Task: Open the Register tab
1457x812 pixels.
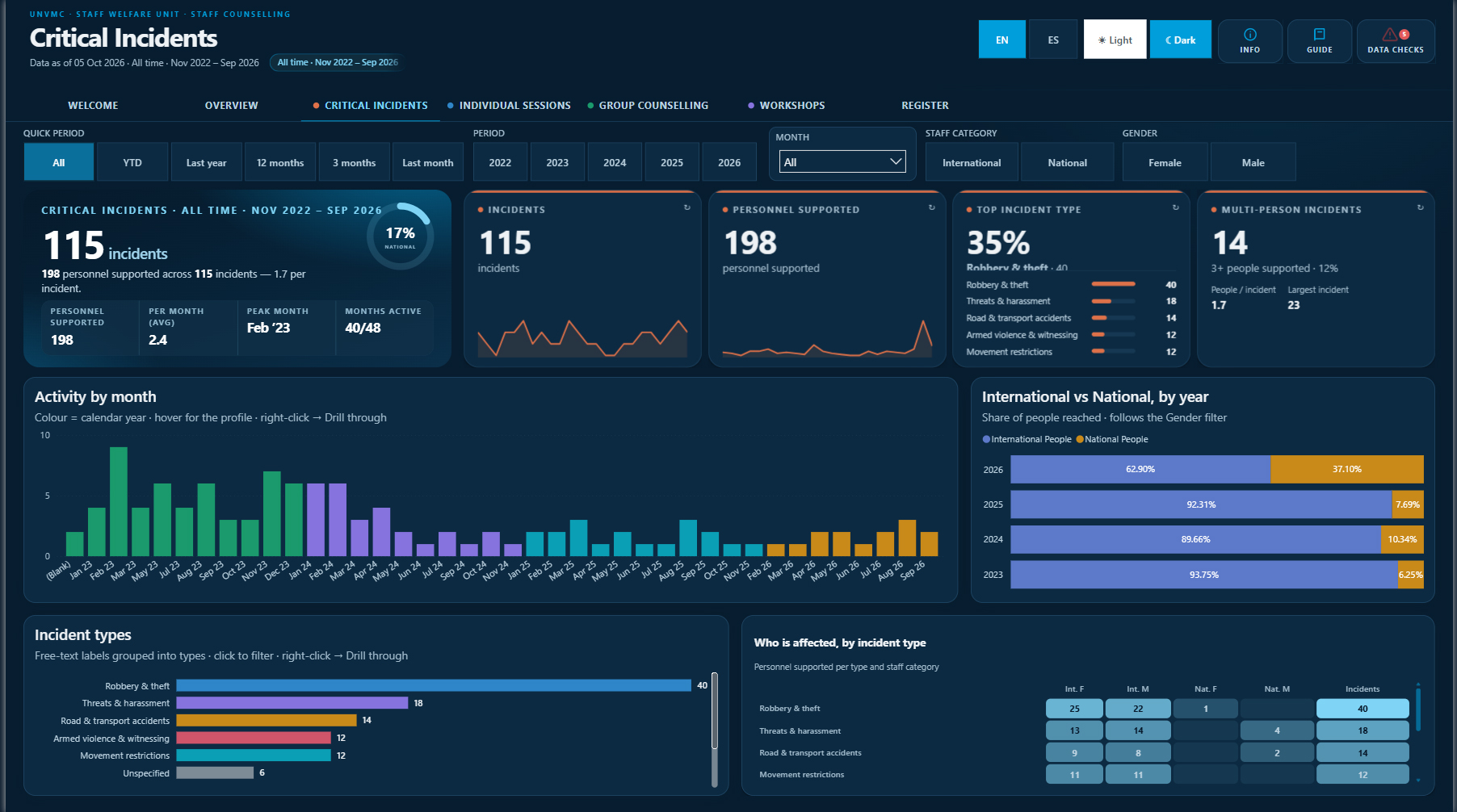Action: [x=925, y=106]
